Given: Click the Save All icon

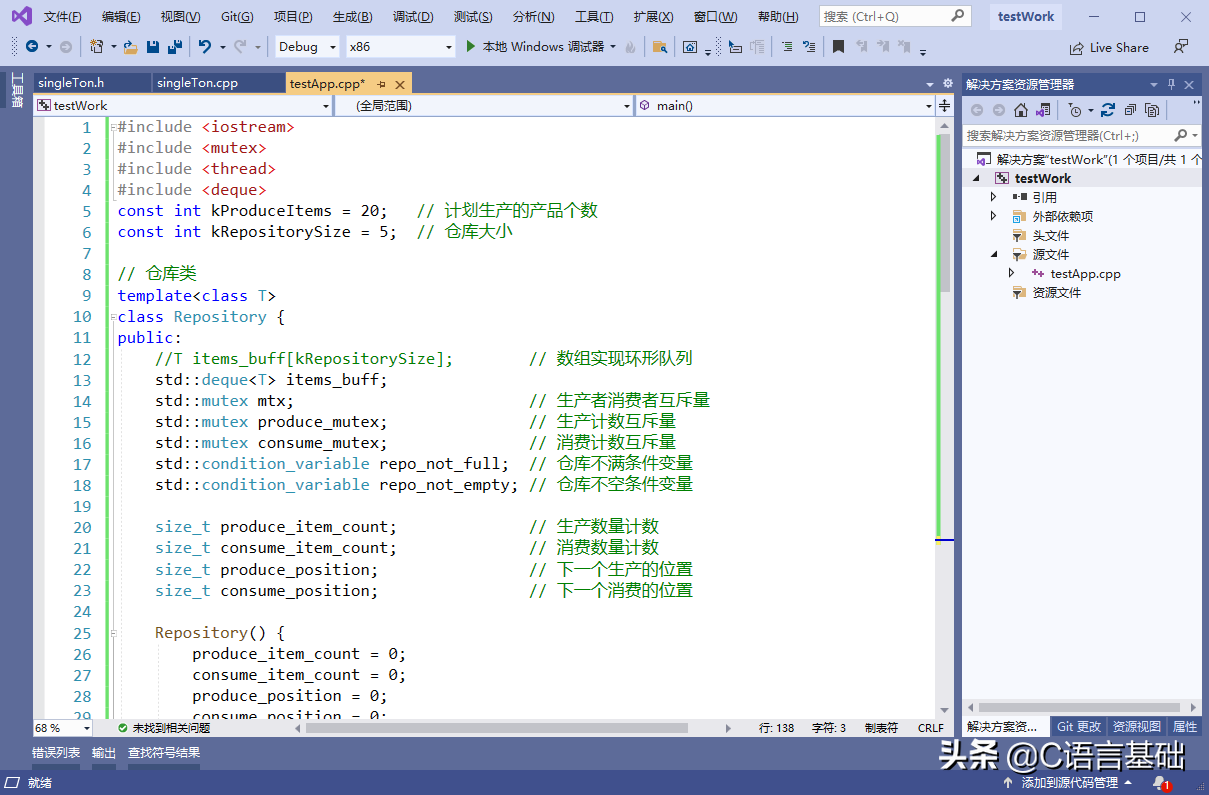Looking at the screenshot, I should tap(174, 47).
